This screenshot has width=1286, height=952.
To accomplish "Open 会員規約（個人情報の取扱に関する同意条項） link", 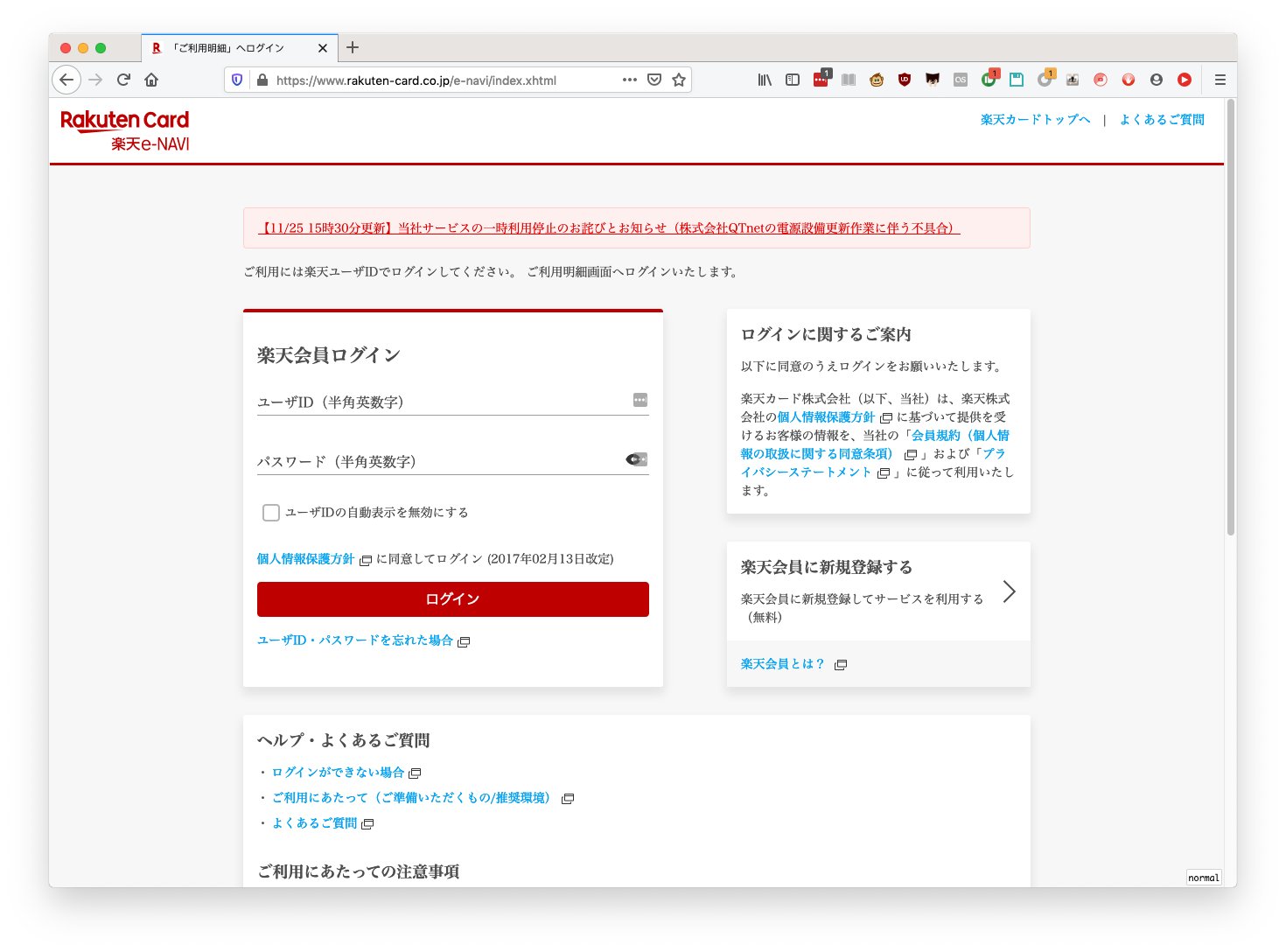I will tap(875, 444).
